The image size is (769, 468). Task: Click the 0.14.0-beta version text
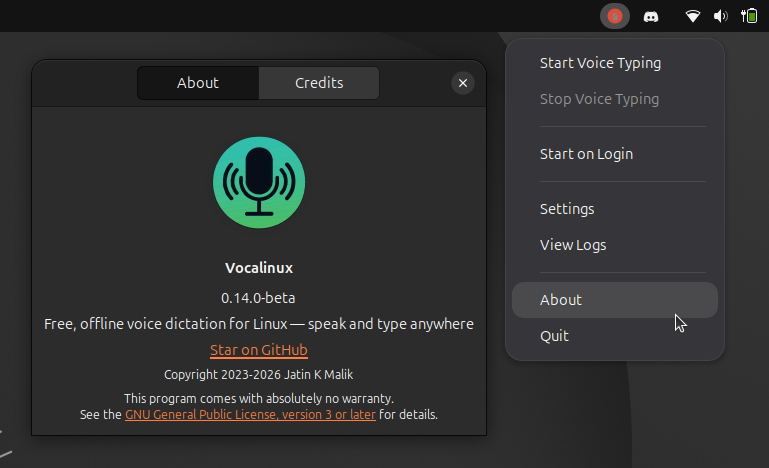(x=258, y=298)
